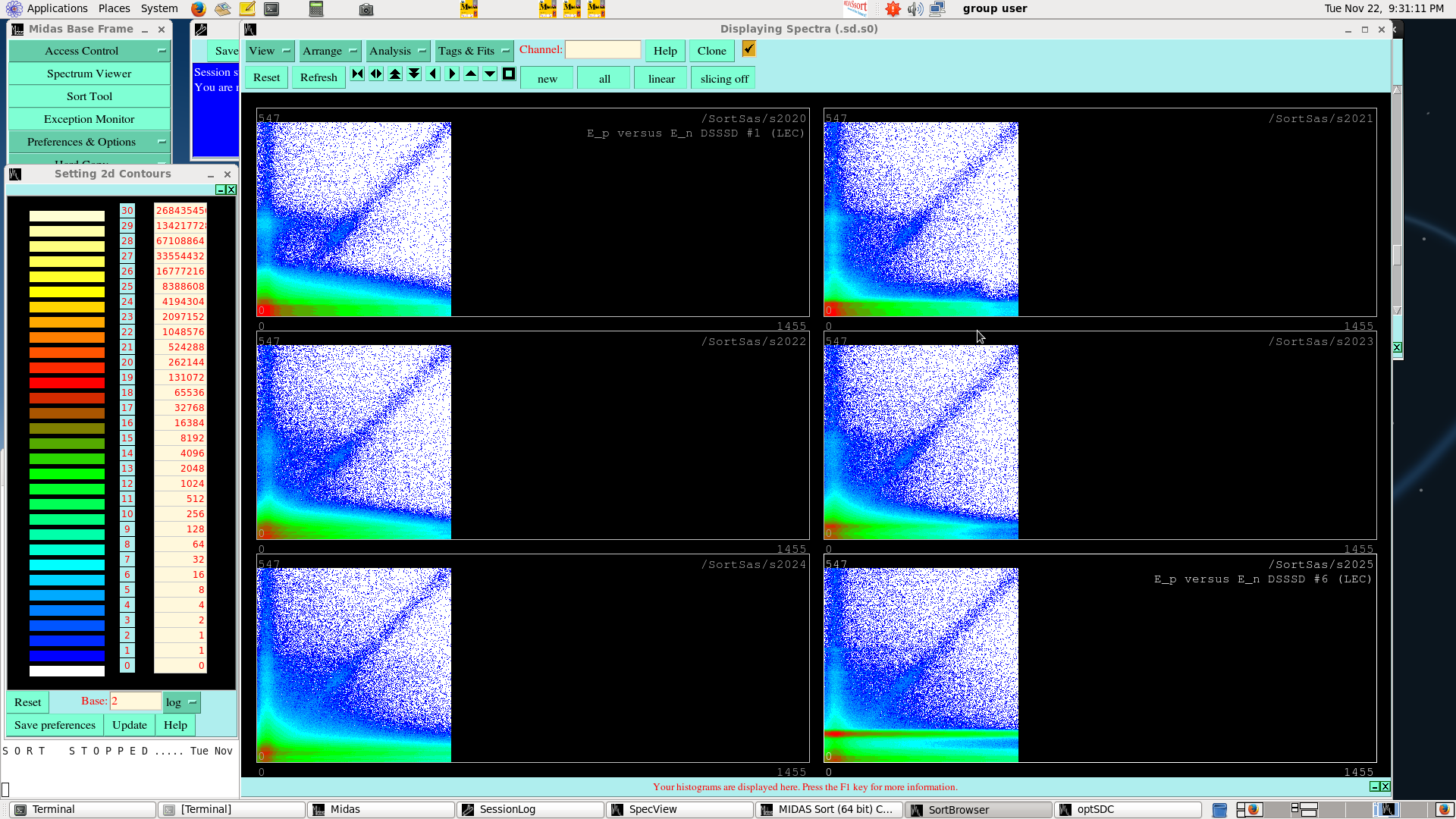This screenshot has width=1456, height=819.
Task: Click Save preferences in contours window
Action: click(x=55, y=725)
